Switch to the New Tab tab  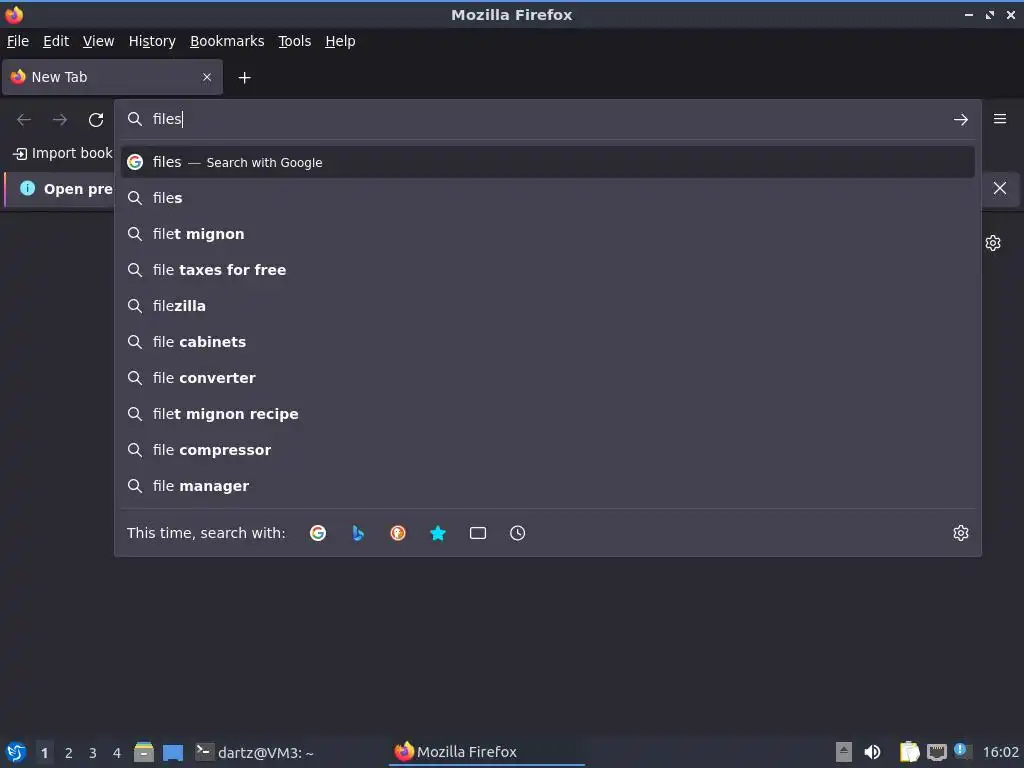click(112, 77)
